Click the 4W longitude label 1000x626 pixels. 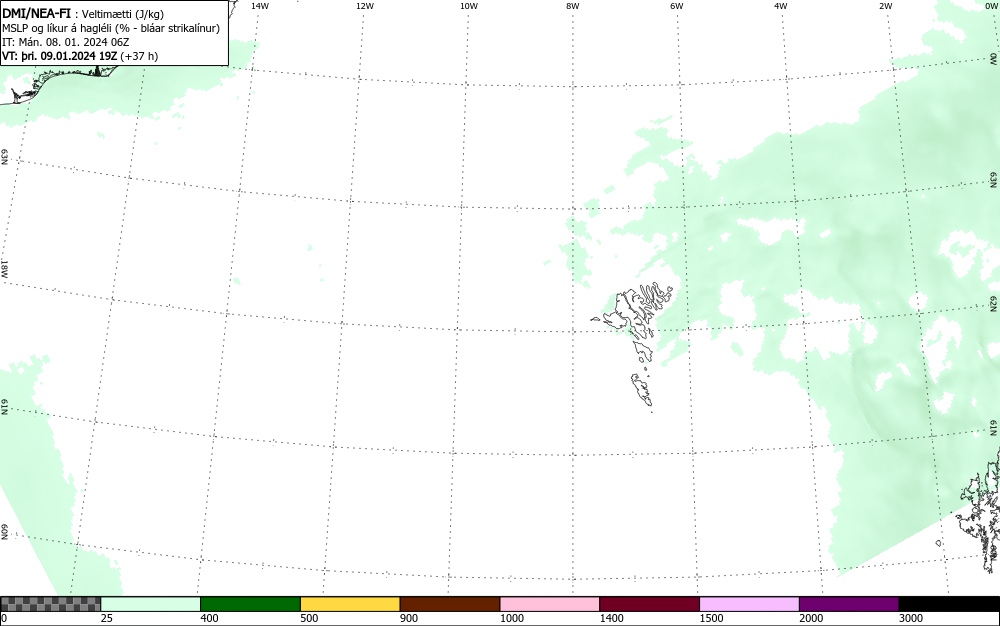point(781,6)
